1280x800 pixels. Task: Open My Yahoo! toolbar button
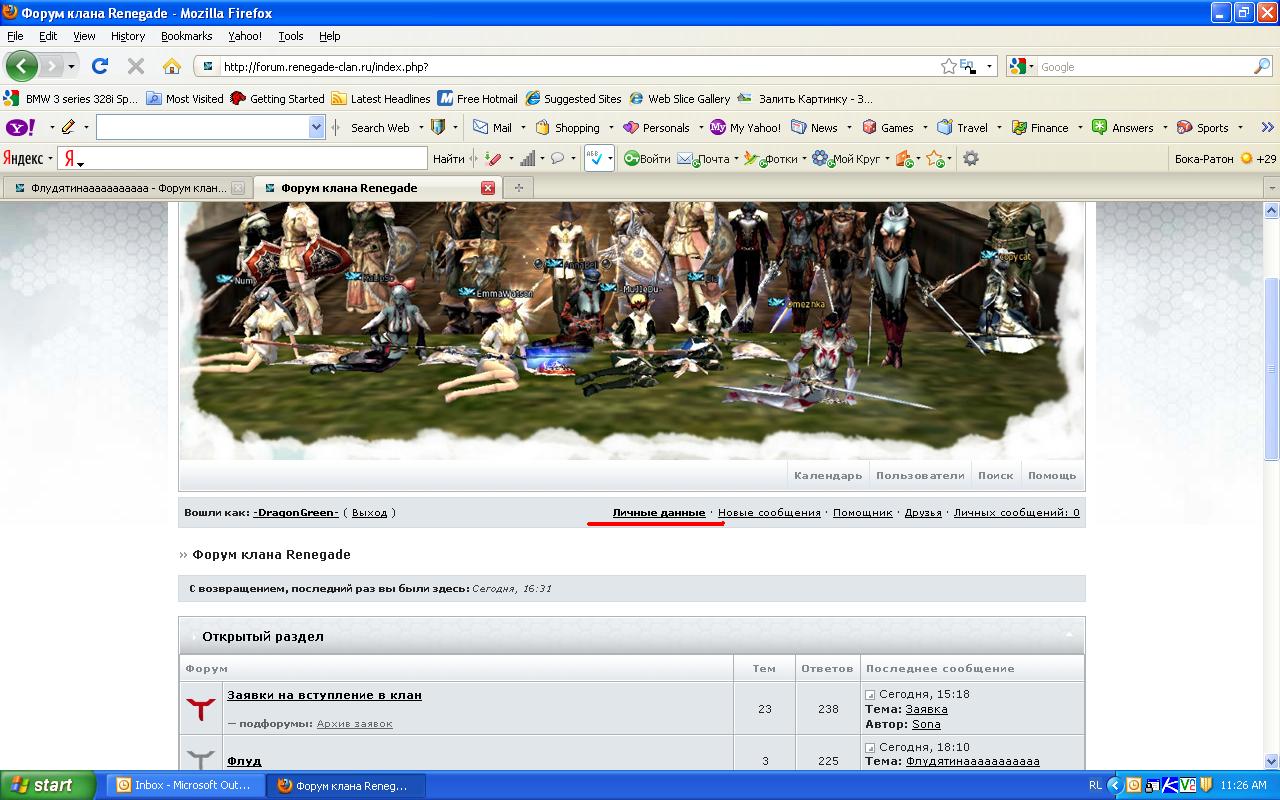click(746, 127)
